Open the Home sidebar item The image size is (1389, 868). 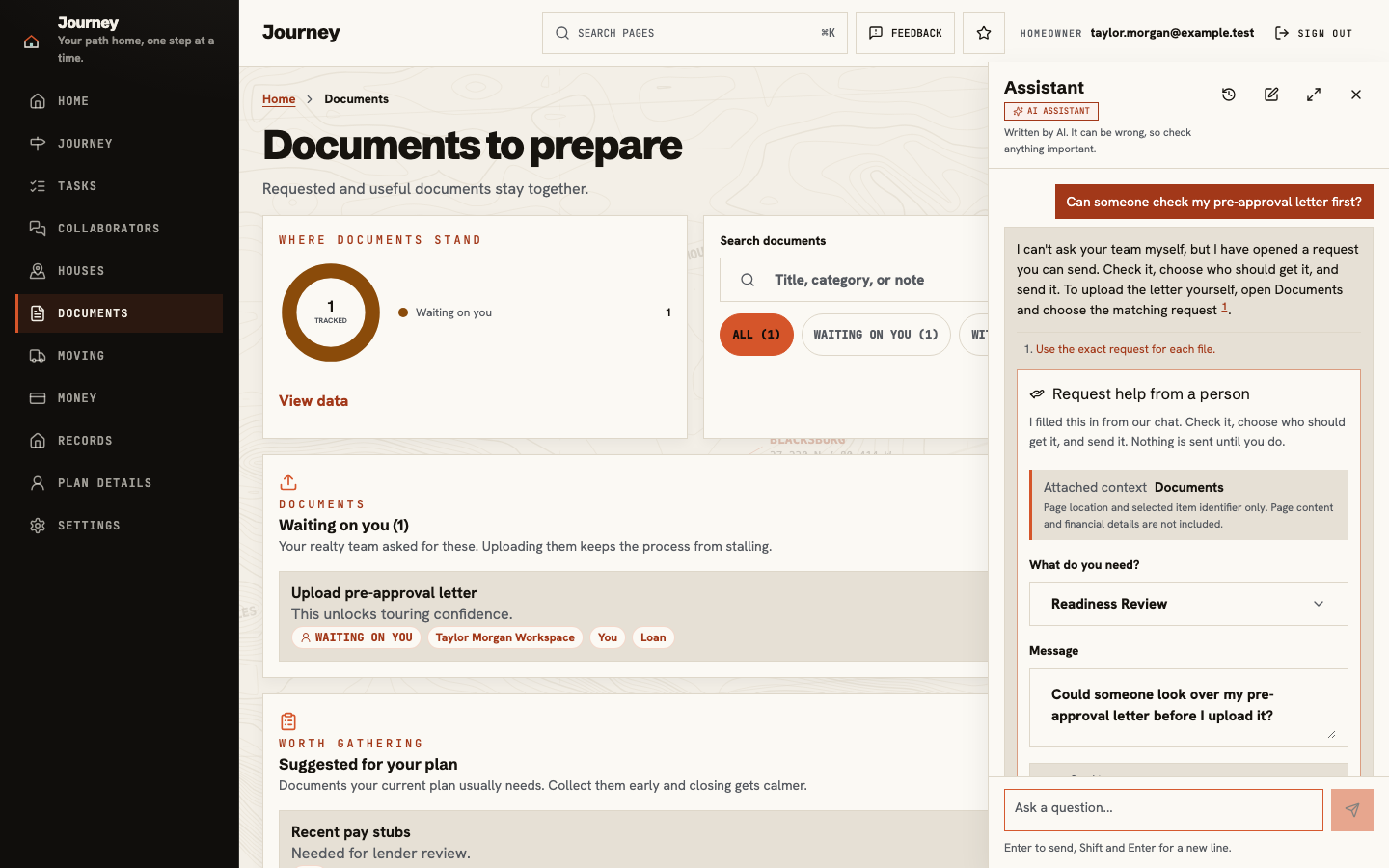coord(119,101)
